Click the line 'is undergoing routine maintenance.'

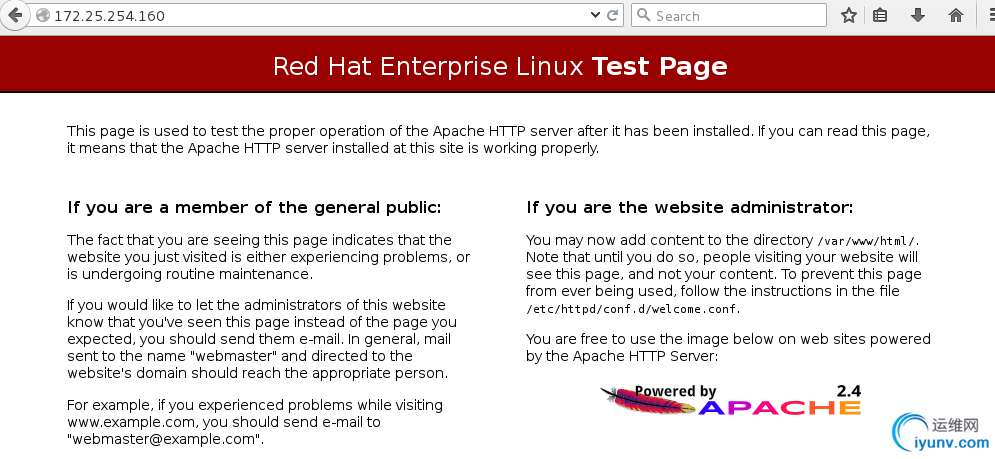pyautogui.click(x=190, y=274)
